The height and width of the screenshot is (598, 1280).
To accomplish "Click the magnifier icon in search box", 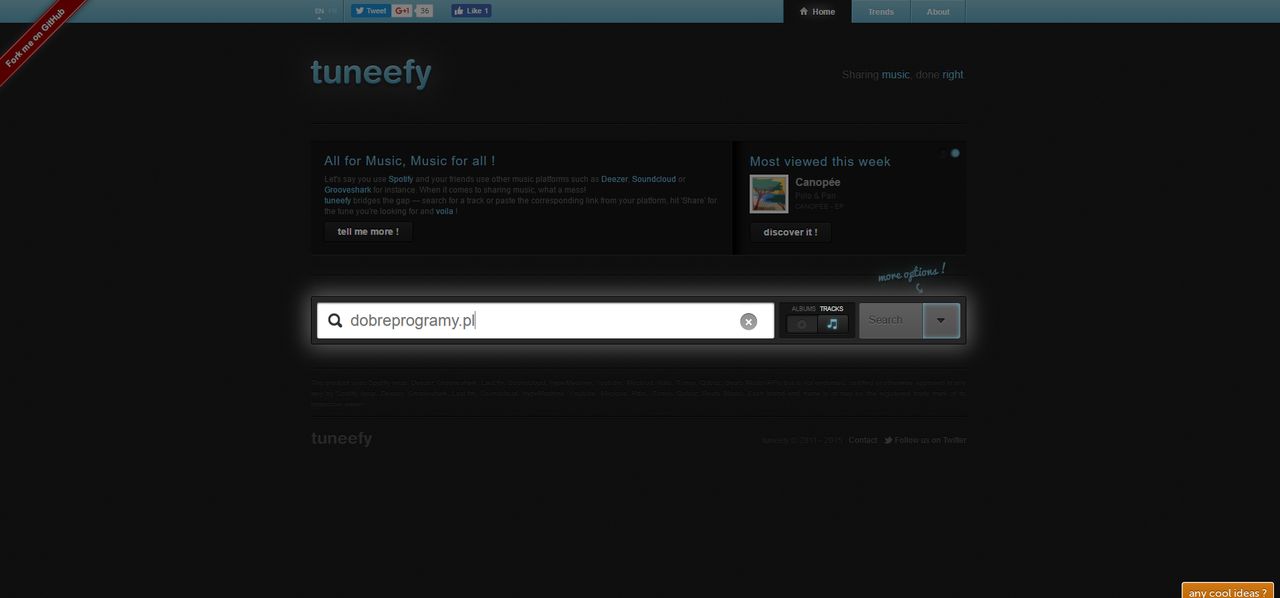I will 335,321.
